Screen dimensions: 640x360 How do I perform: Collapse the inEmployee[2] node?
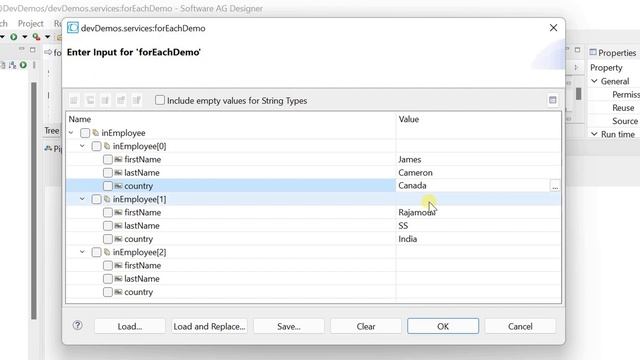click(82, 252)
